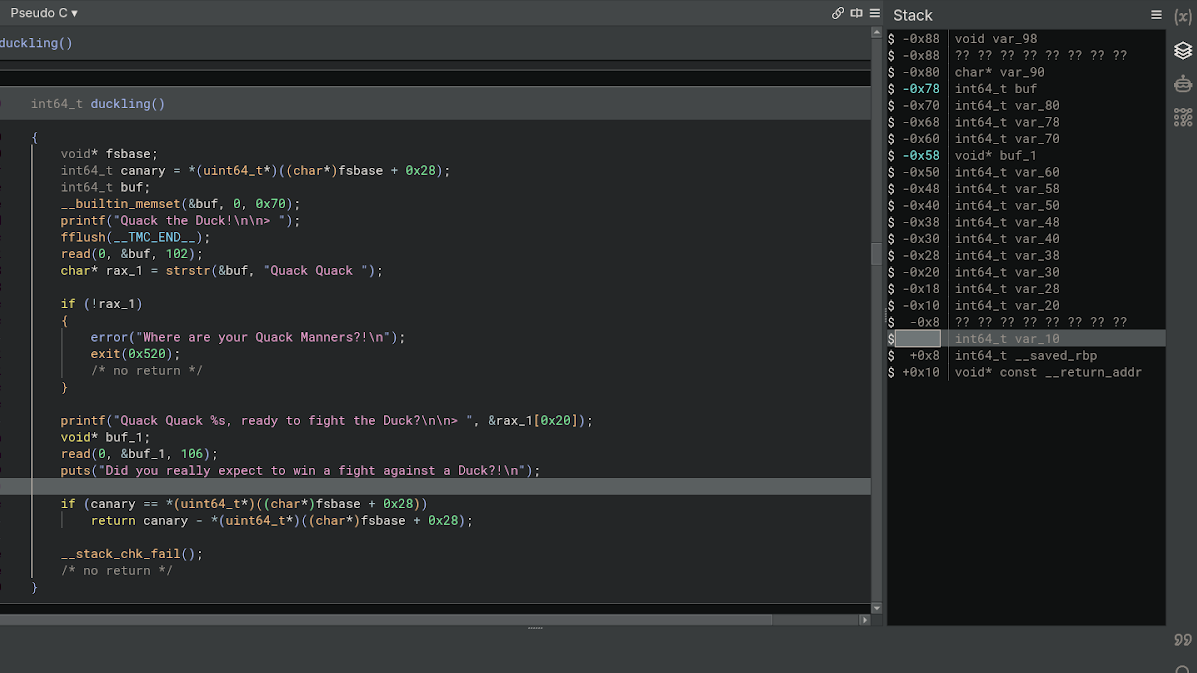Select the __return_addr stack entry
Viewport: 1197px width, 673px height.
pyautogui.click(x=1092, y=372)
